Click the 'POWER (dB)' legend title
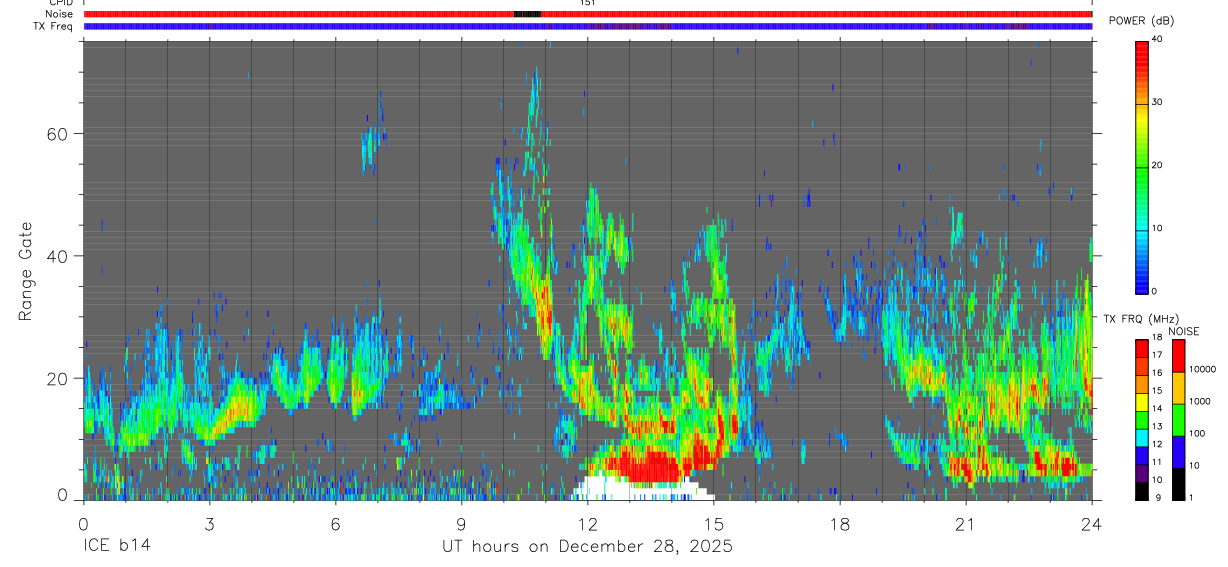Screen dimensions: 1228x567 (x=1141, y=20)
